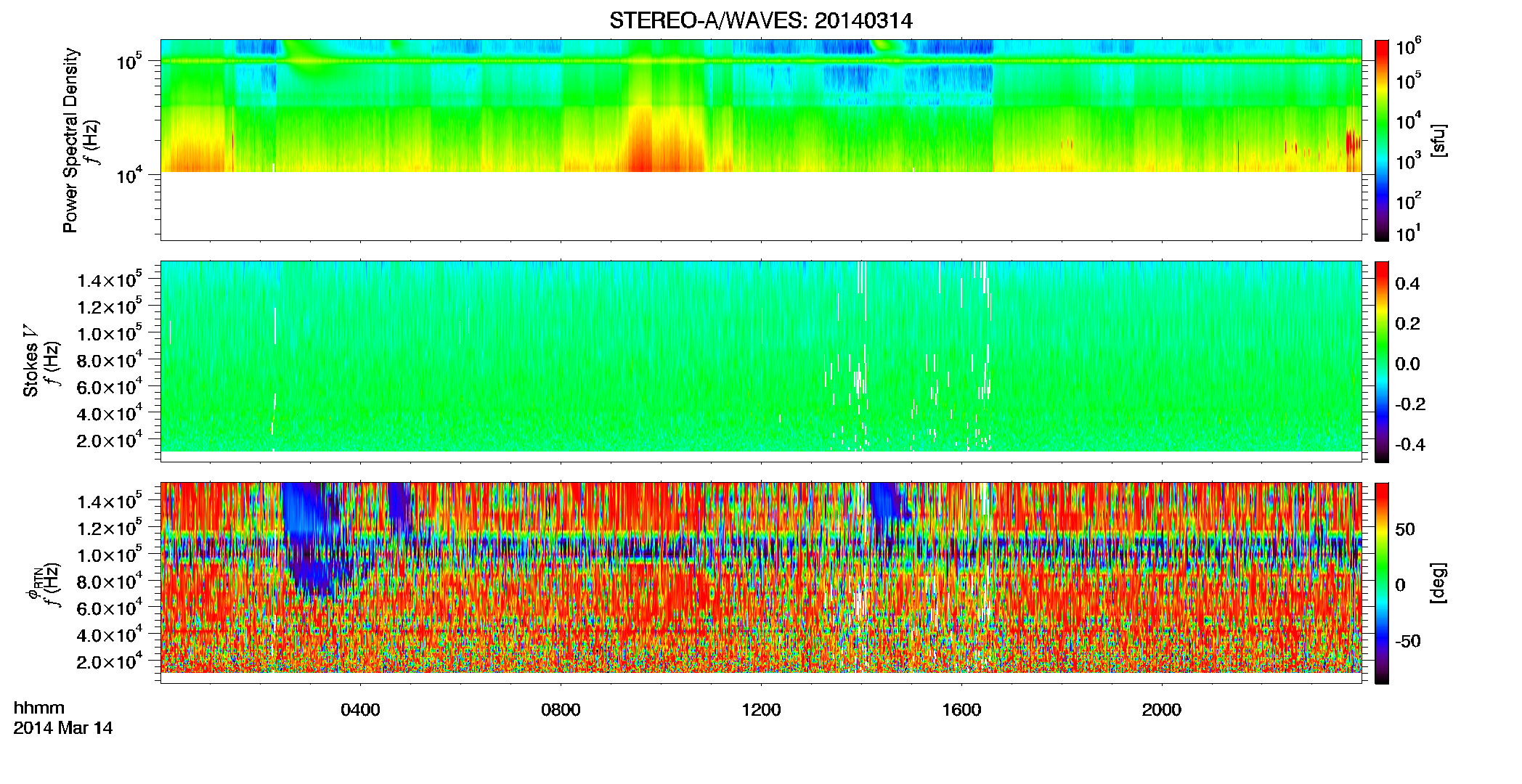
Task: Click the 2014 Mar 14 date label
Action: (63, 728)
